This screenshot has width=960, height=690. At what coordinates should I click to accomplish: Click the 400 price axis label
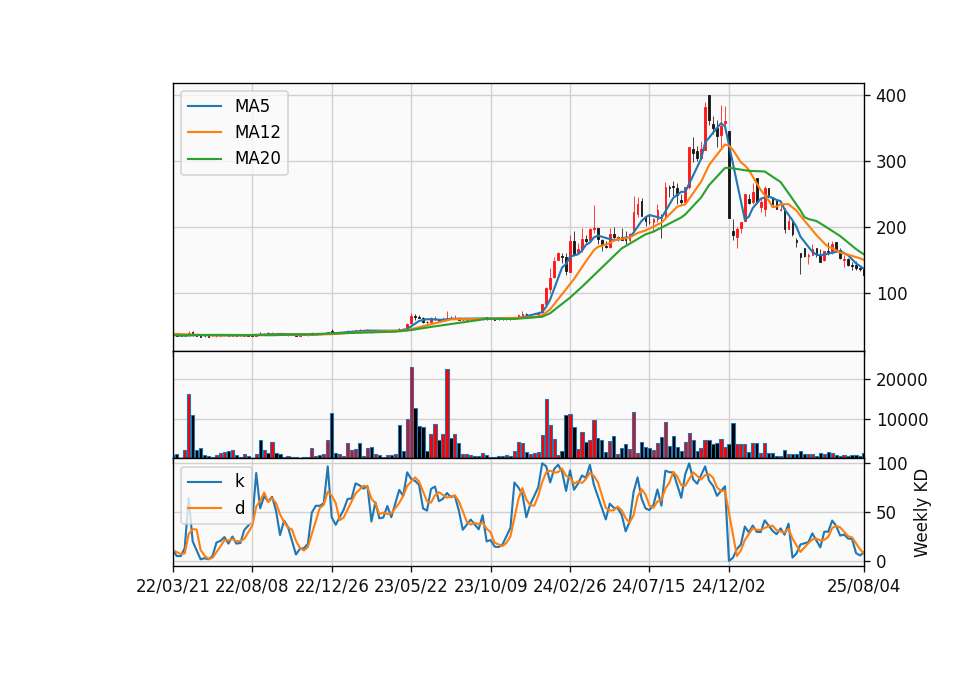[x=891, y=96]
